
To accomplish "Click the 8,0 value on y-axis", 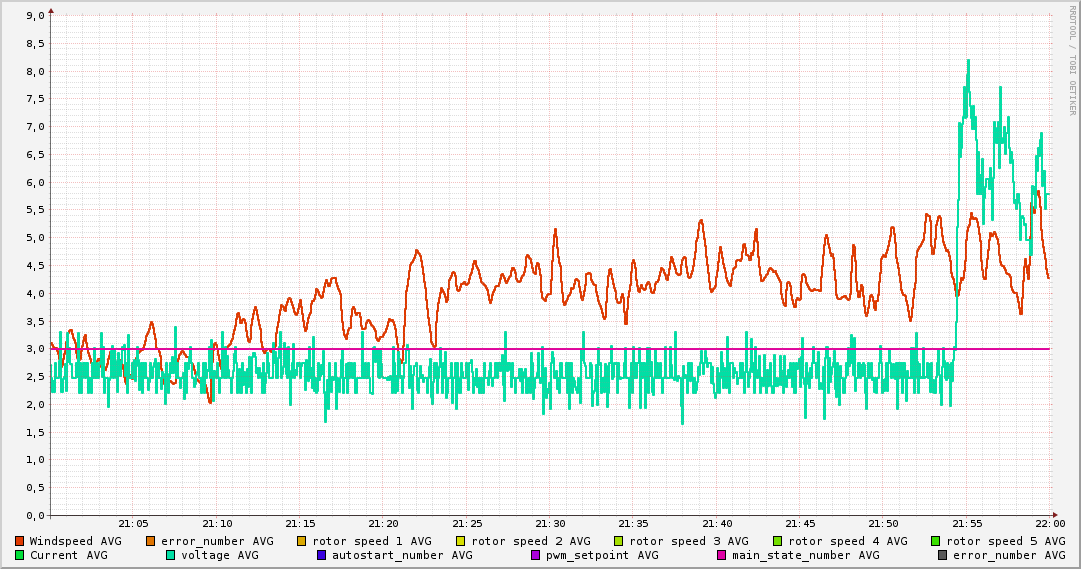I will click(x=34, y=72).
